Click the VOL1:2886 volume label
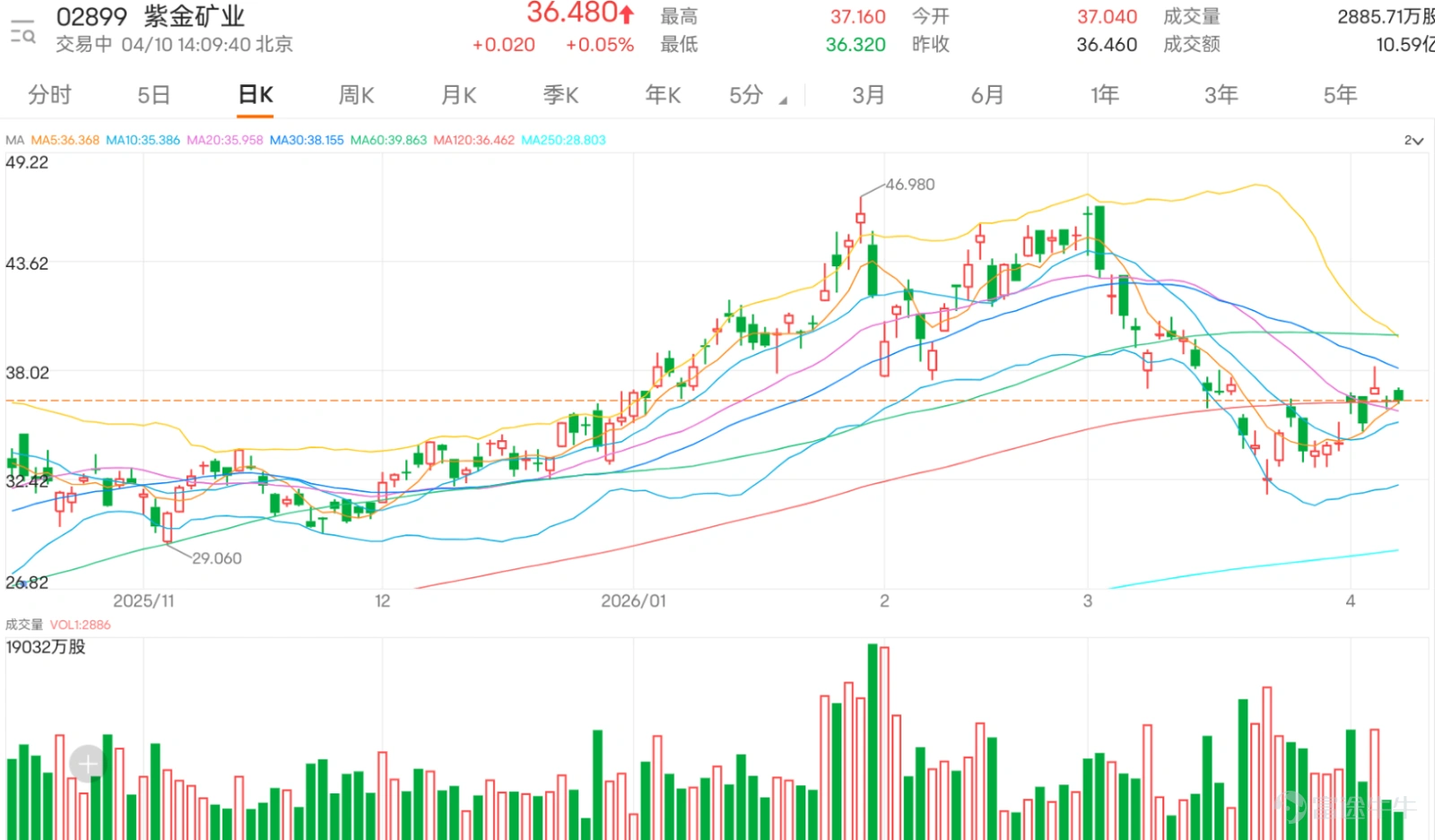1435x840 pixels. (81, 625)
